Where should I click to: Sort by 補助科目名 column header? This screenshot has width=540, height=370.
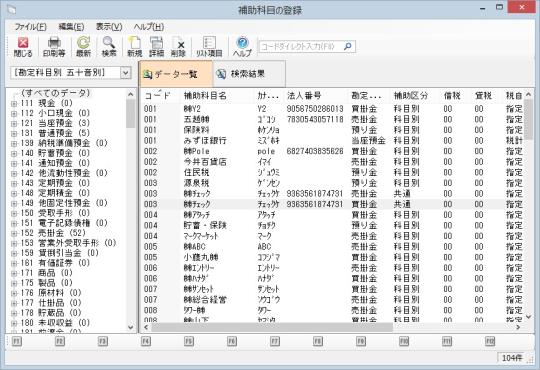click(217, 95)
